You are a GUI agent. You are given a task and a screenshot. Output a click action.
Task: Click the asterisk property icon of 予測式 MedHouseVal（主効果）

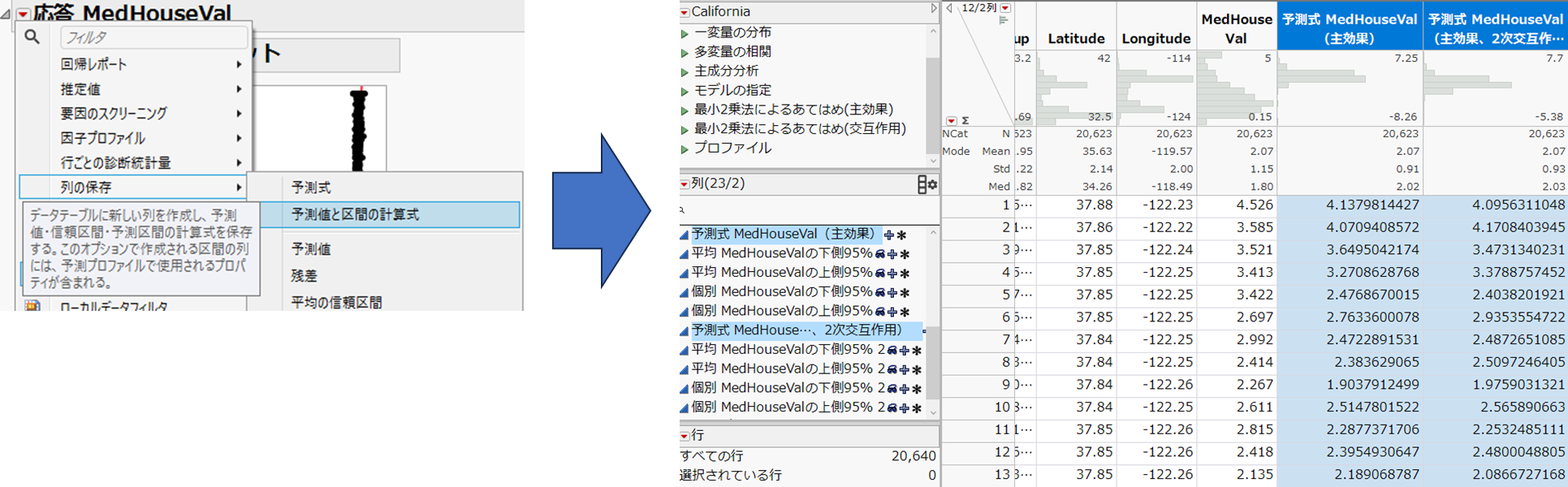(x=901, y=235)
